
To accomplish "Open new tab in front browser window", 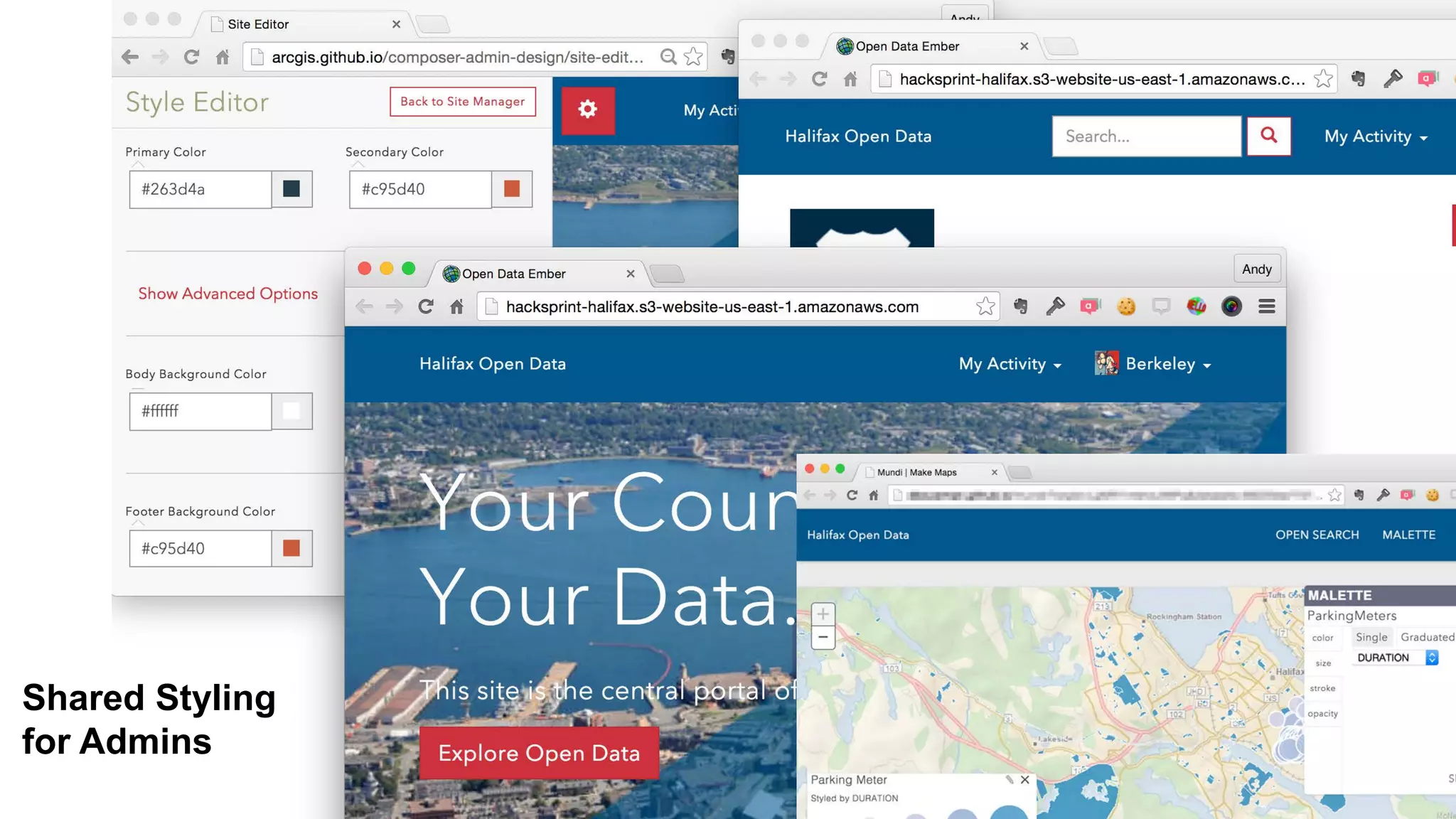I will click(667, 274).
